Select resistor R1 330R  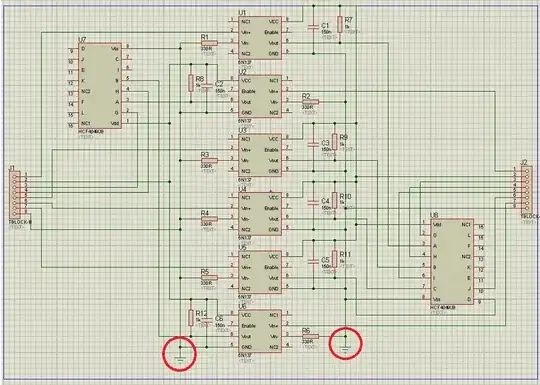click(209, 43)
